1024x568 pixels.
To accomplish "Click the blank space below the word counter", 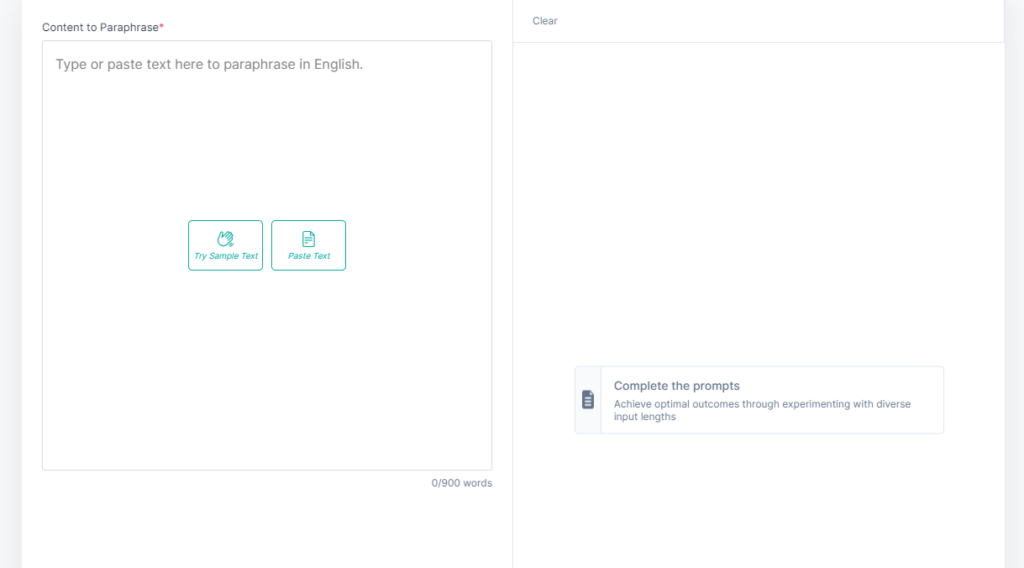I will (267, 530).
